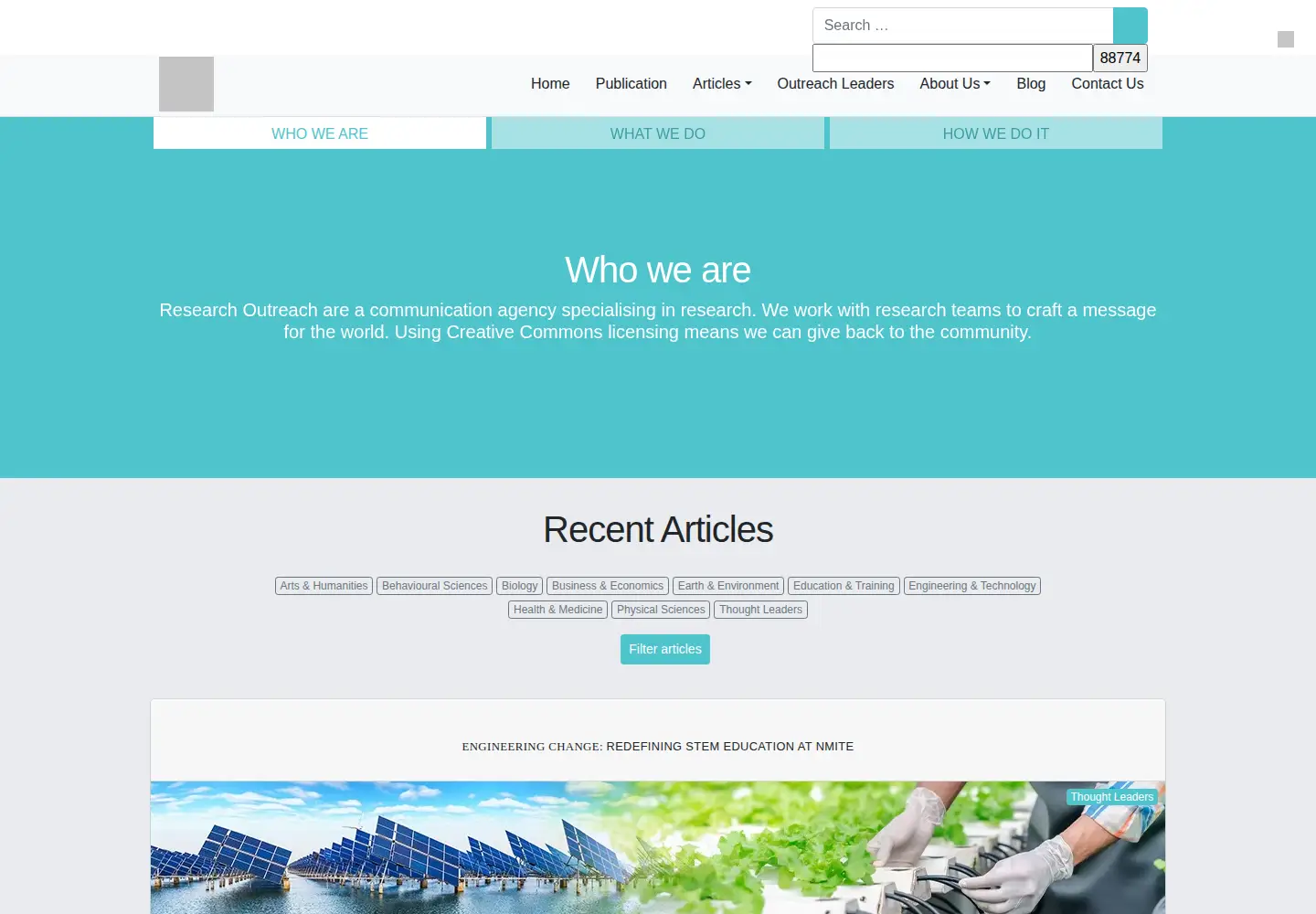Toggle the Business & Economics filter tag
Image resolution: width=1316 pixels, height=914 pixels.
point(608,586)
